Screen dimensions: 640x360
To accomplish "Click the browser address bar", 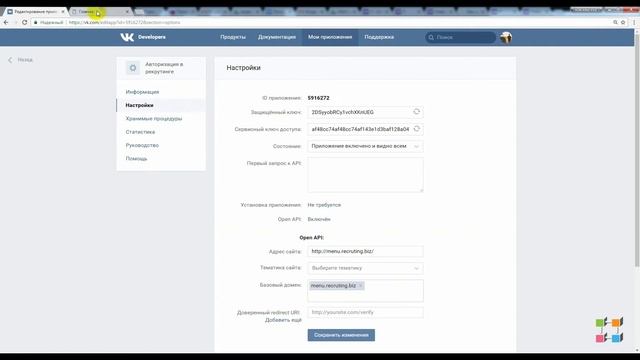I will click(x=318, y=22).
